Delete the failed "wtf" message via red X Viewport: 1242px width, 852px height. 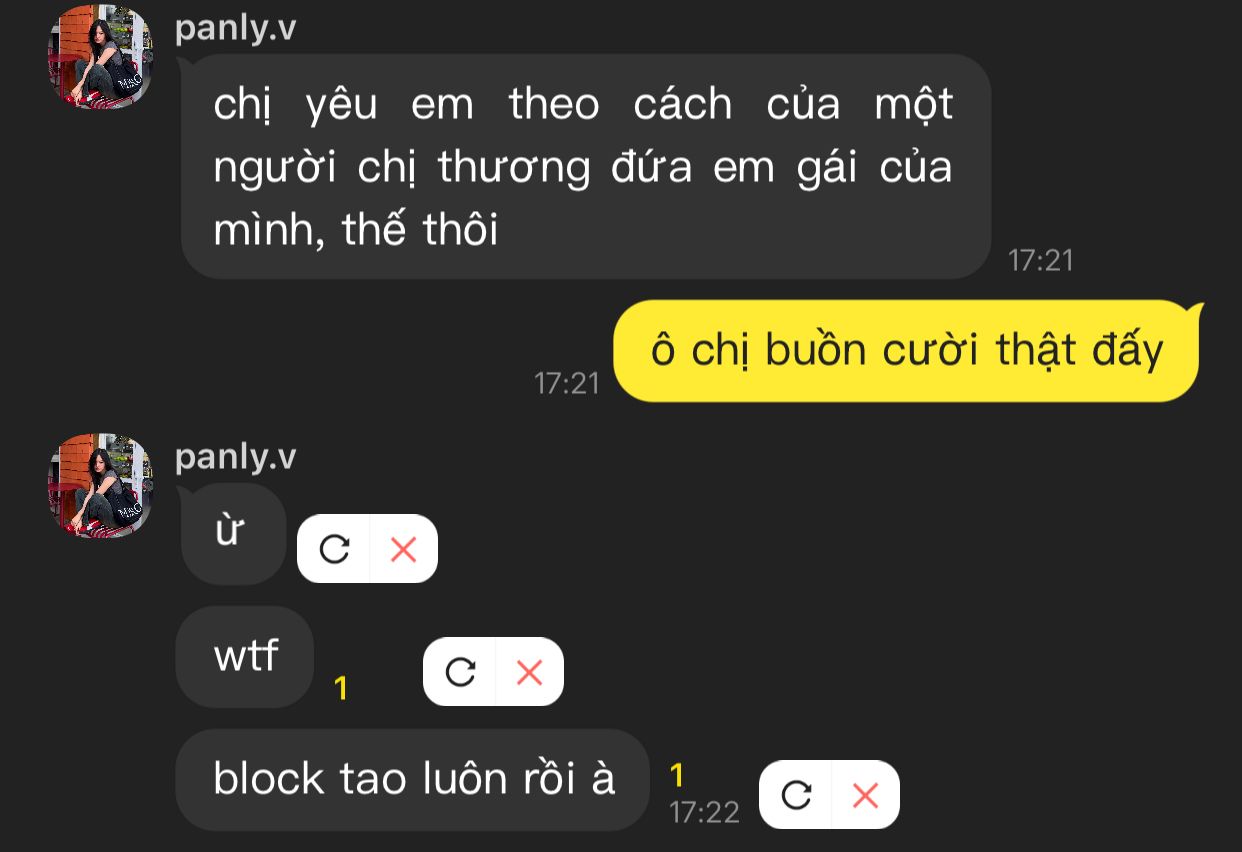click(529, 672)
